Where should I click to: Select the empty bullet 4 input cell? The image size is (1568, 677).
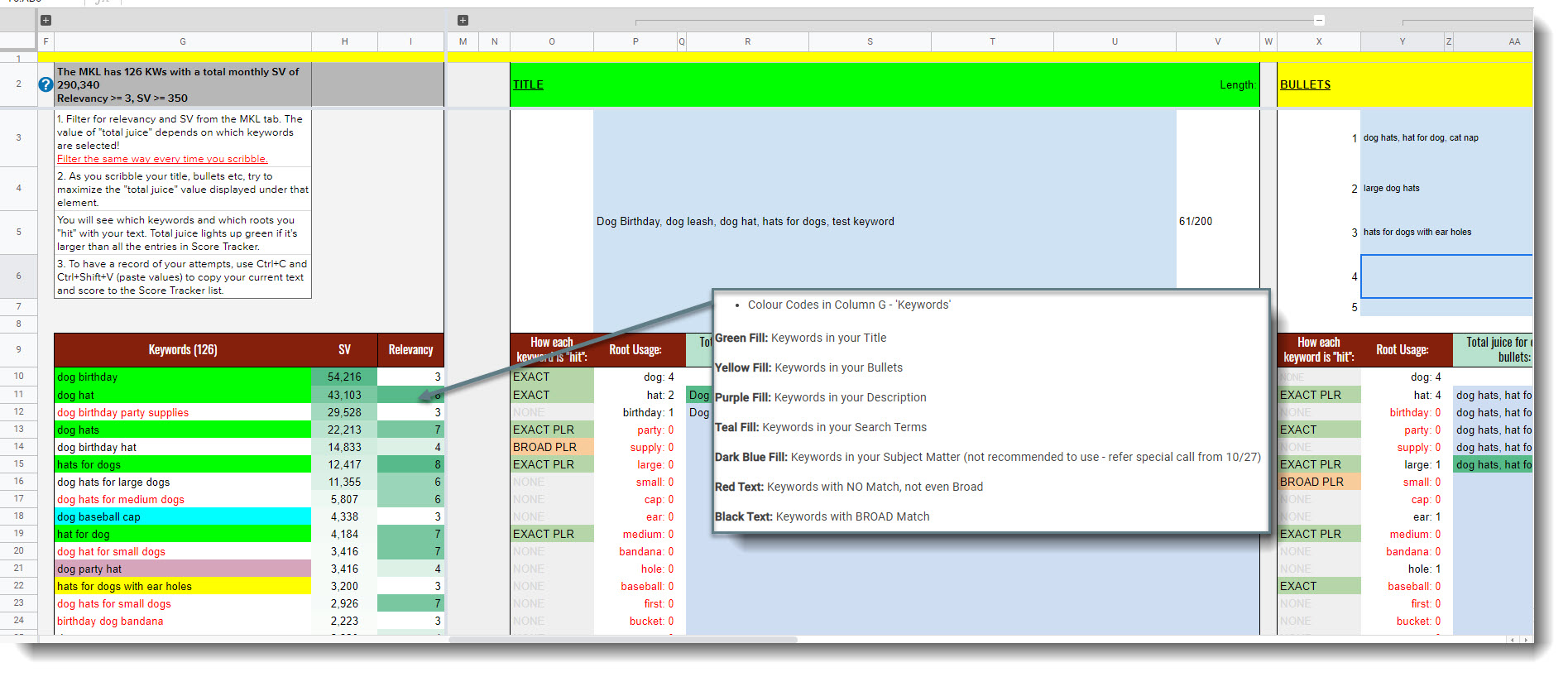pos(1447,276)
